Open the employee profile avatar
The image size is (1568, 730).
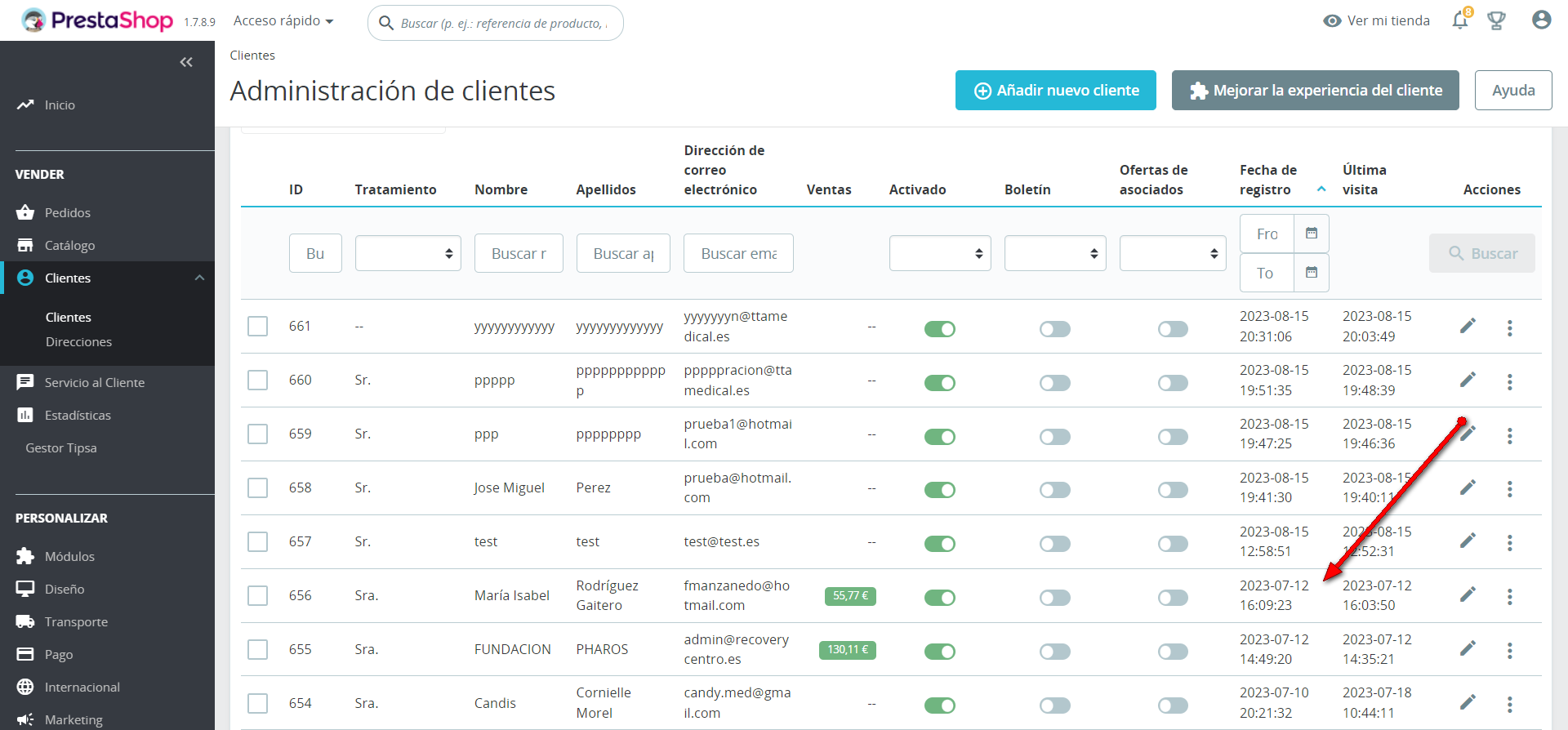(1541, 20)
